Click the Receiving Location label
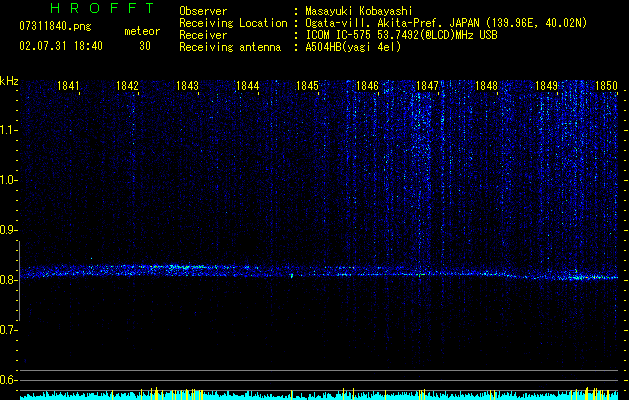Viewport: 629px width, 400px height. tap(233, 23)
